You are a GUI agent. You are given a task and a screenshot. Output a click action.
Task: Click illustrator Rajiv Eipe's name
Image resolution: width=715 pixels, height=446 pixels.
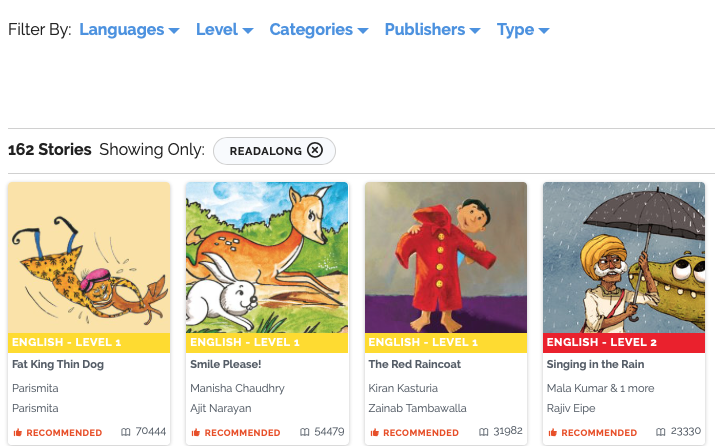point(569,408)
